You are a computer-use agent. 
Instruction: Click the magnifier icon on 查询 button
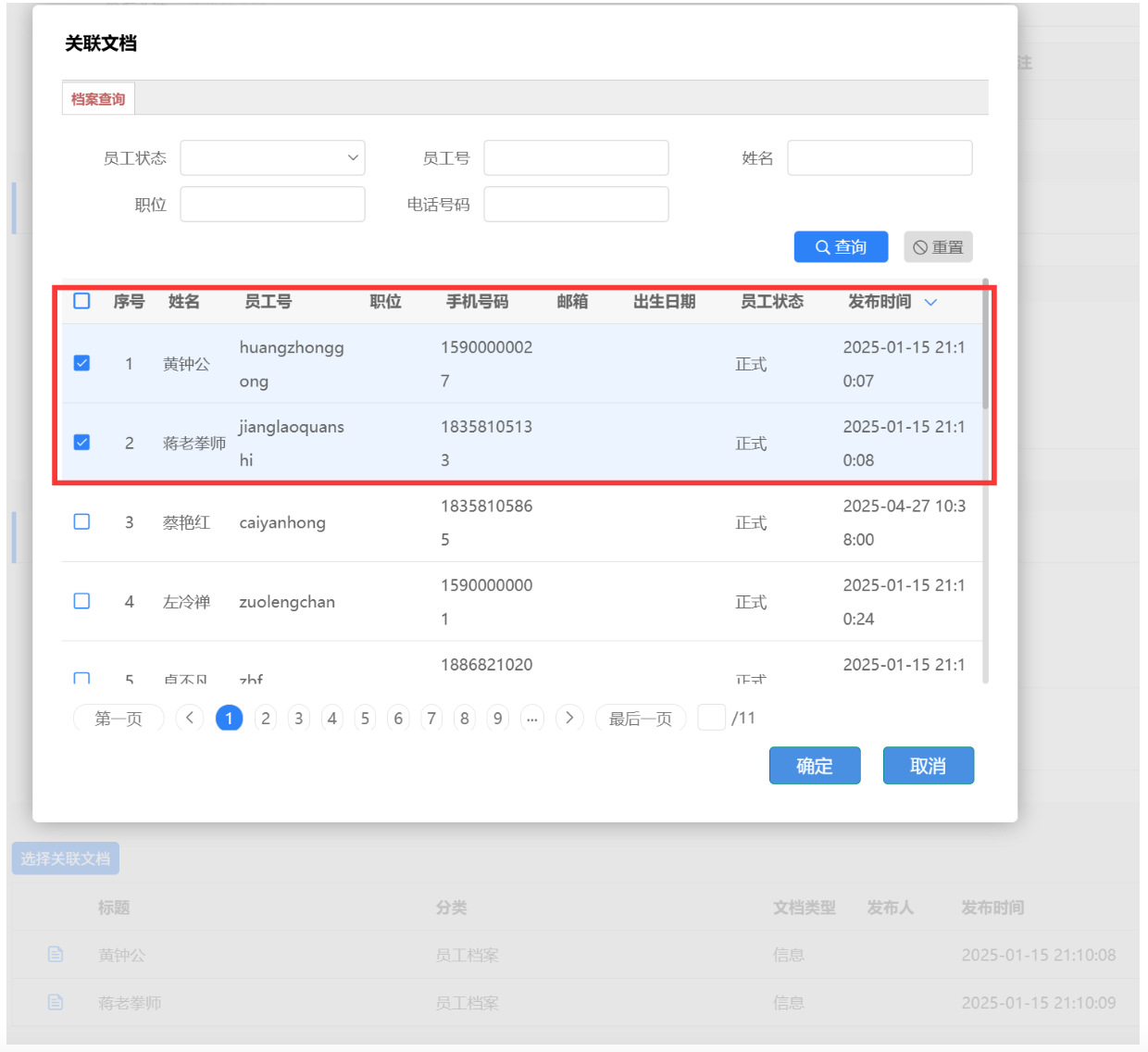click(x=822, y=247)
